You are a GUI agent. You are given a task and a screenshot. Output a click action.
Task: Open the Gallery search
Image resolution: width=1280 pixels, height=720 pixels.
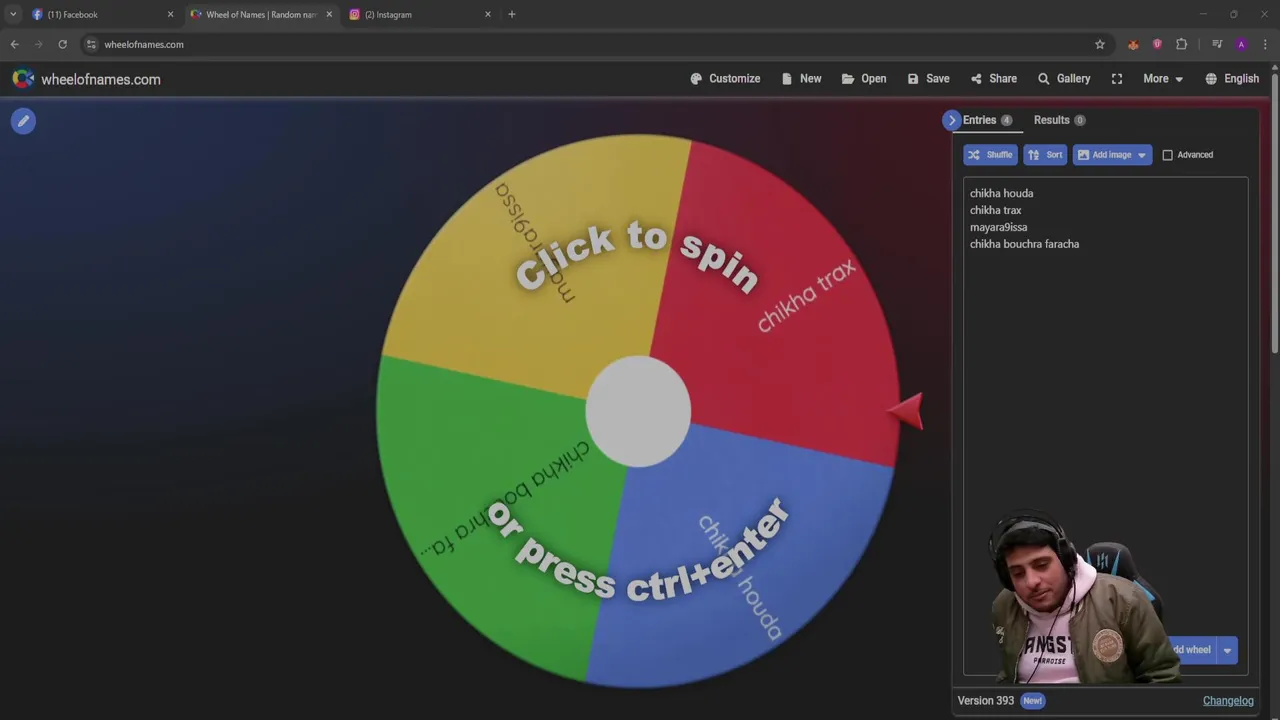pyautogui.click(x=1064, y=79)
